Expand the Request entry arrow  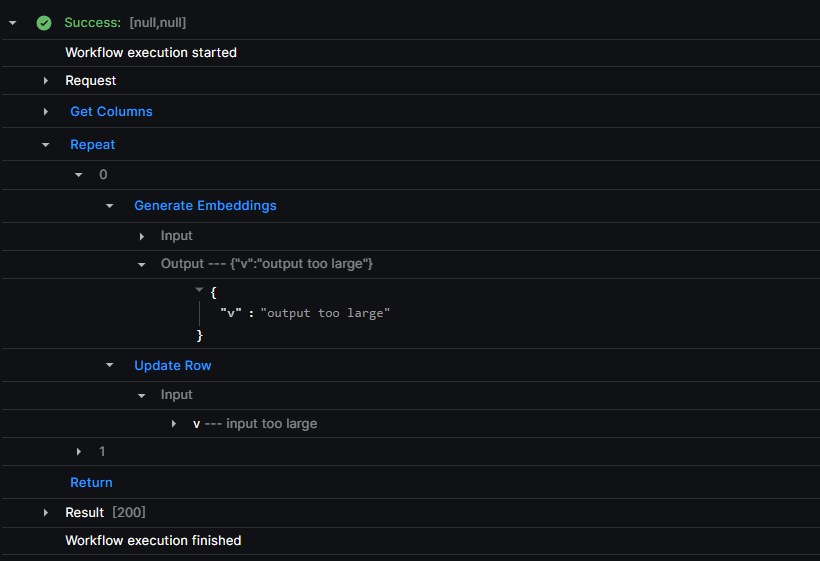click(x=45, y=81)
